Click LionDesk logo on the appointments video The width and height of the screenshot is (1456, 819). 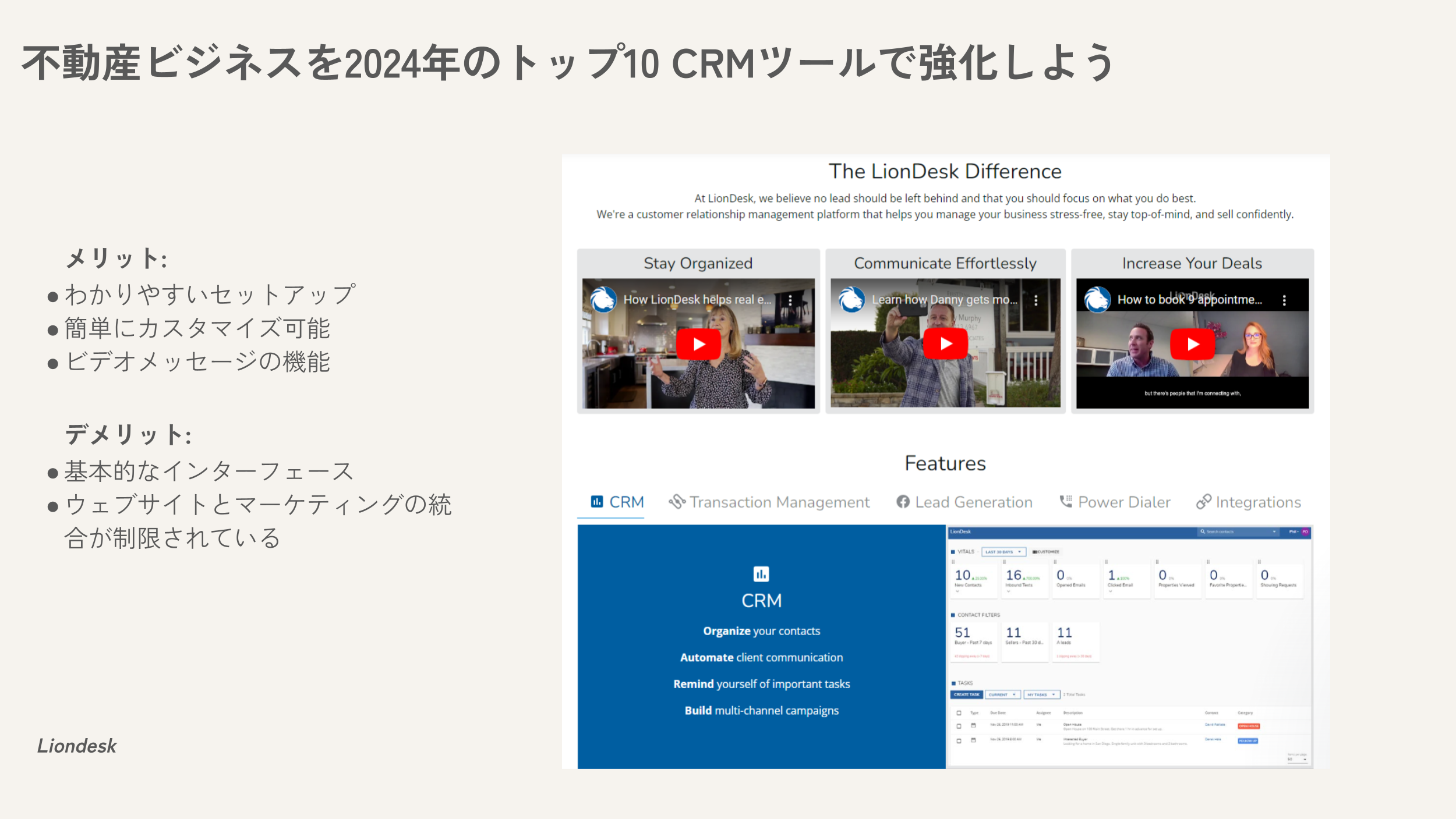click(x=1097, y=300)
